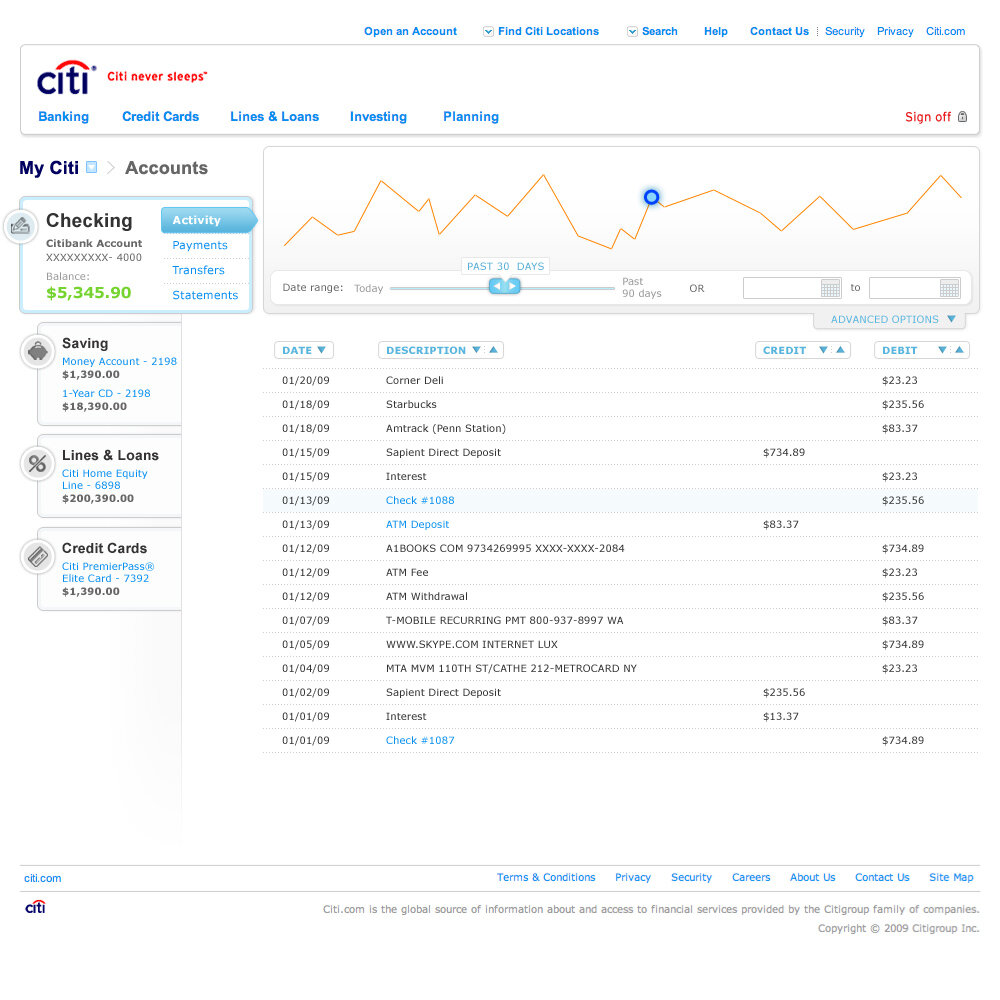Viewport: 1000px width, 1000px height.
Task: Open Check #1088 transaction
Action: pyautogui.click(x=420, y=501)
